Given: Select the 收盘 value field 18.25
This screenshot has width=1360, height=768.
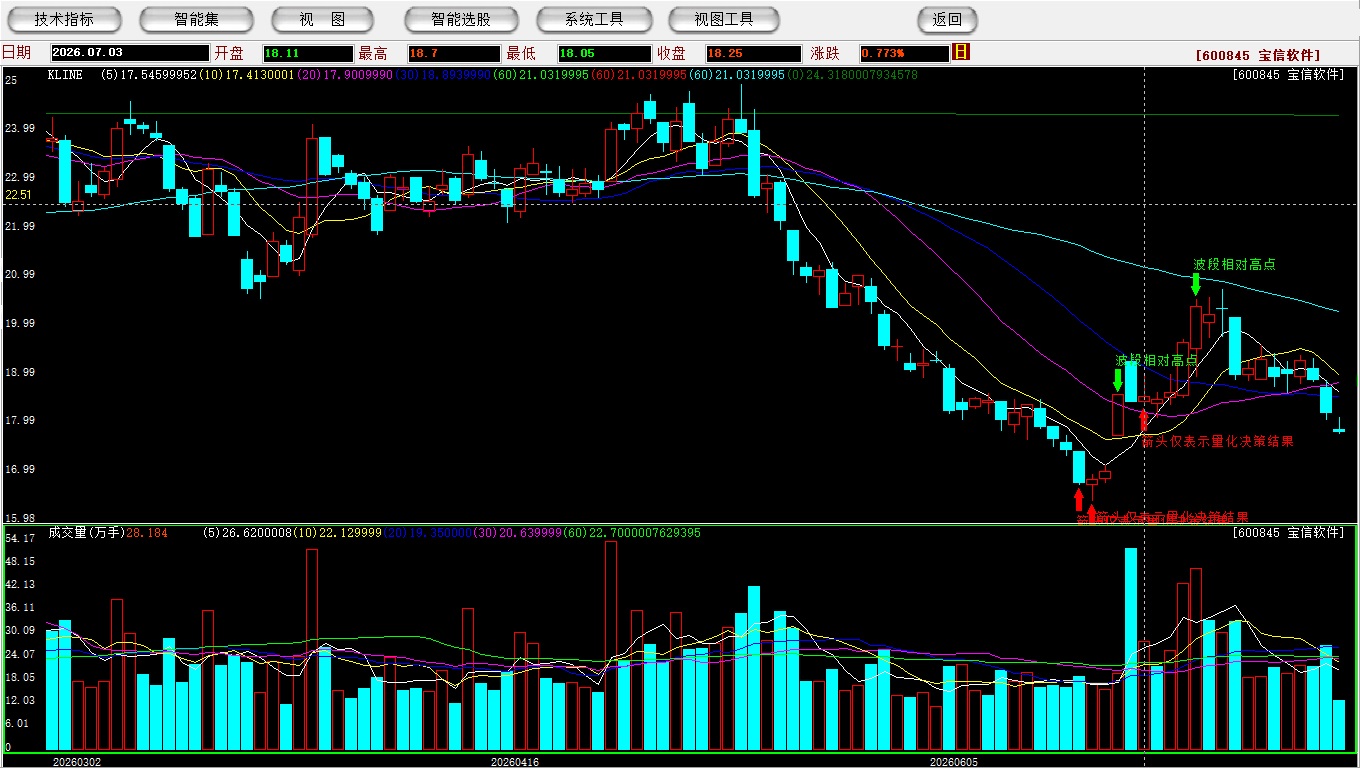Looking at the screenshot, I should tap(753, 54).
